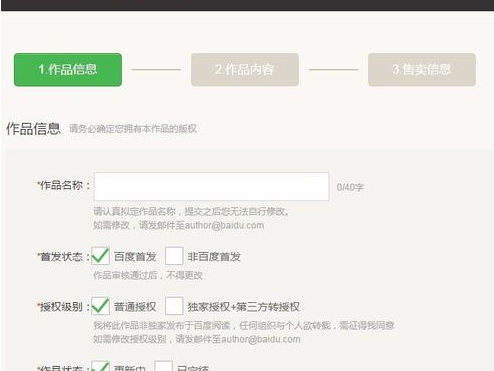Click the *首发状态 field label
This screenshot has height=371, width=494.
coord(63,257)
